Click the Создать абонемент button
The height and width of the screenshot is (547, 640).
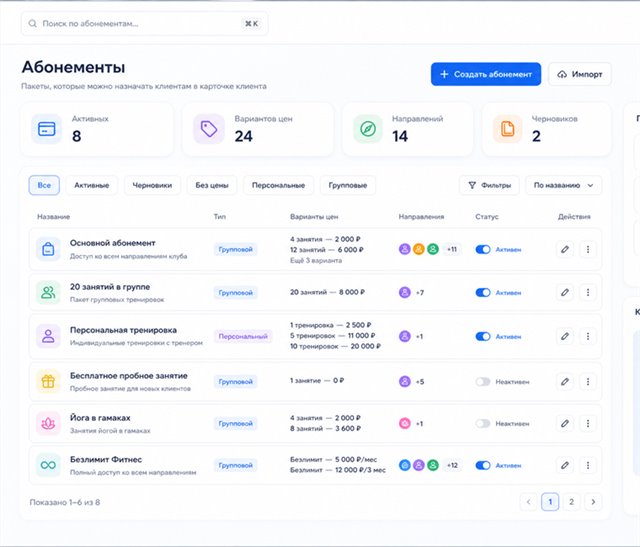pos(486,74)
